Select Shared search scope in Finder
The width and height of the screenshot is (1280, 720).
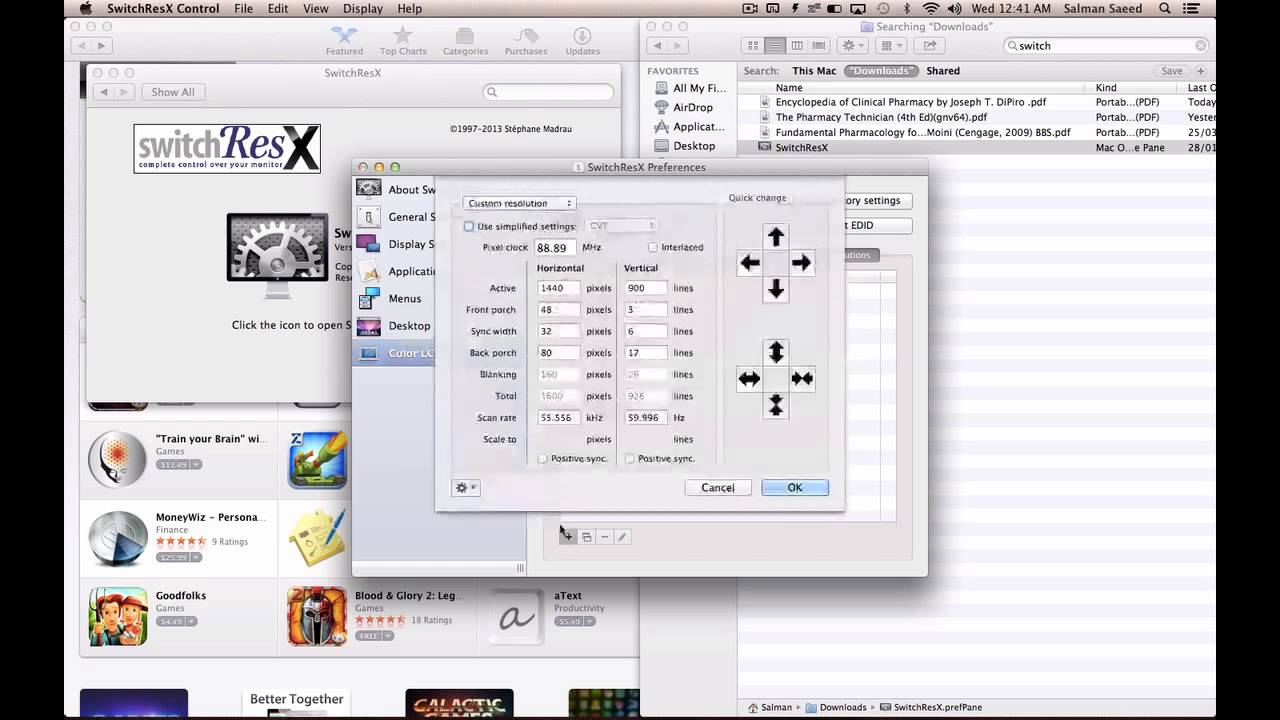[x=943, y=71]
